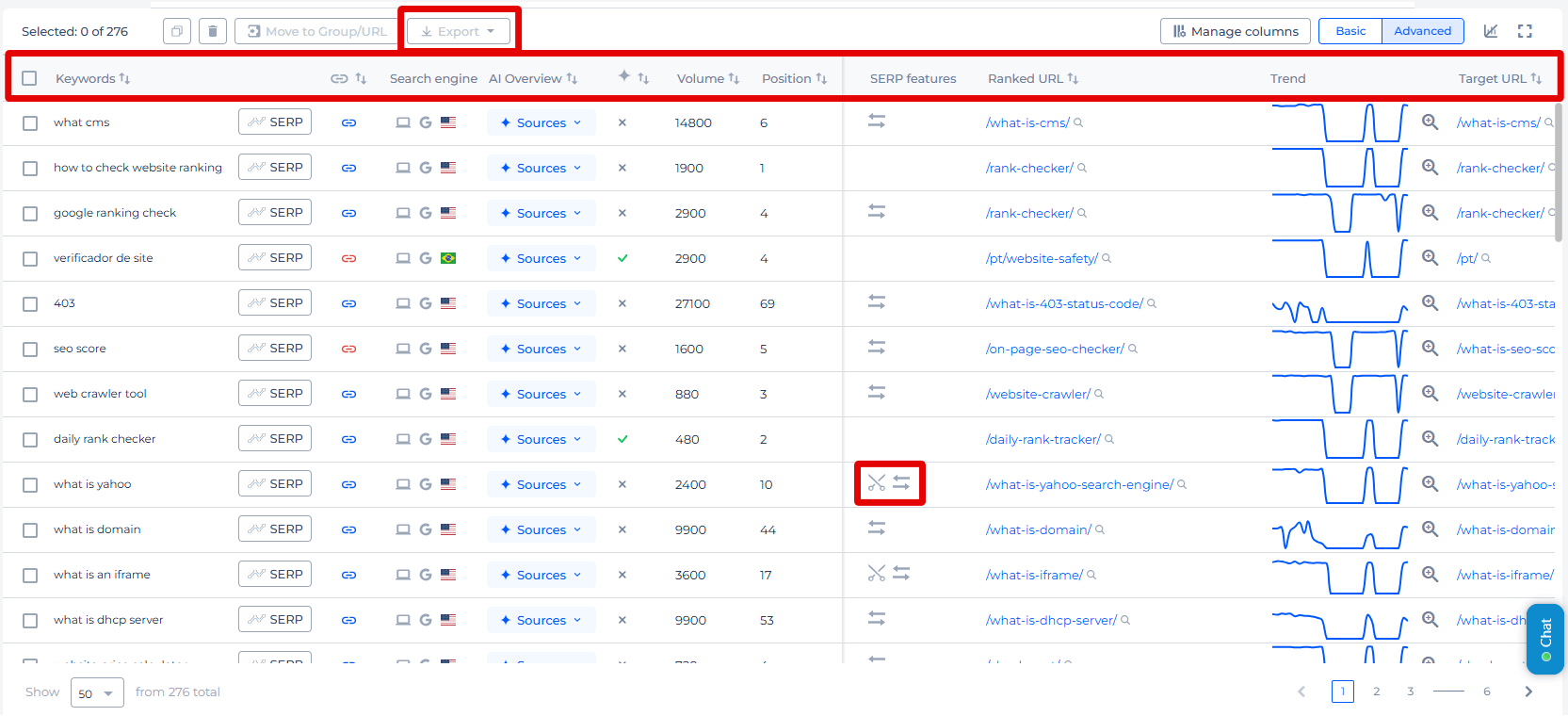Open the /what-is-403-status-code/ ranked URL link
1568x716 pixels.
click(x=1064, y=303)
